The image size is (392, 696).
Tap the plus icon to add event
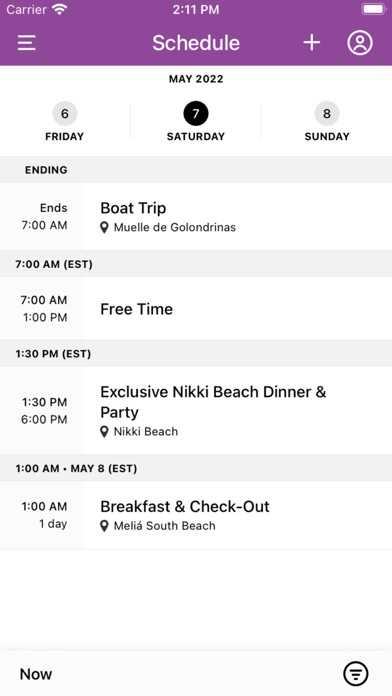[x=312, y=43]
